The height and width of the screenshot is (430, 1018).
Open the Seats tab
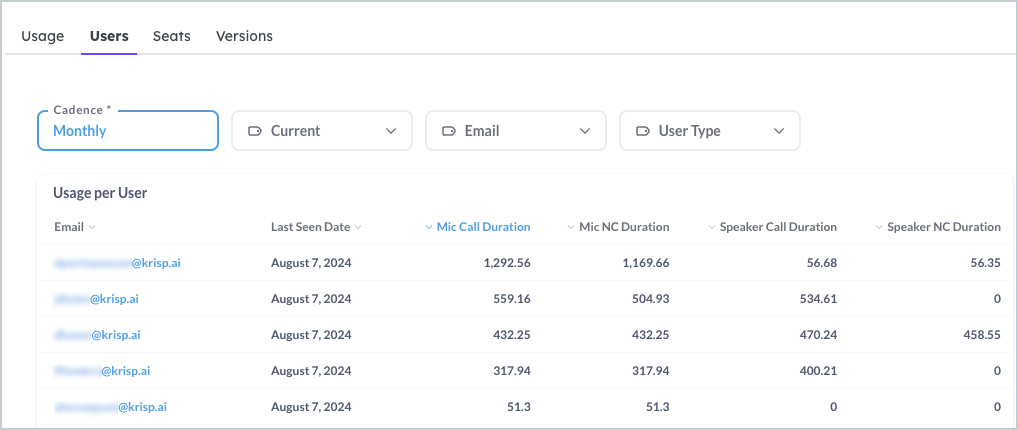pos(171,36)
